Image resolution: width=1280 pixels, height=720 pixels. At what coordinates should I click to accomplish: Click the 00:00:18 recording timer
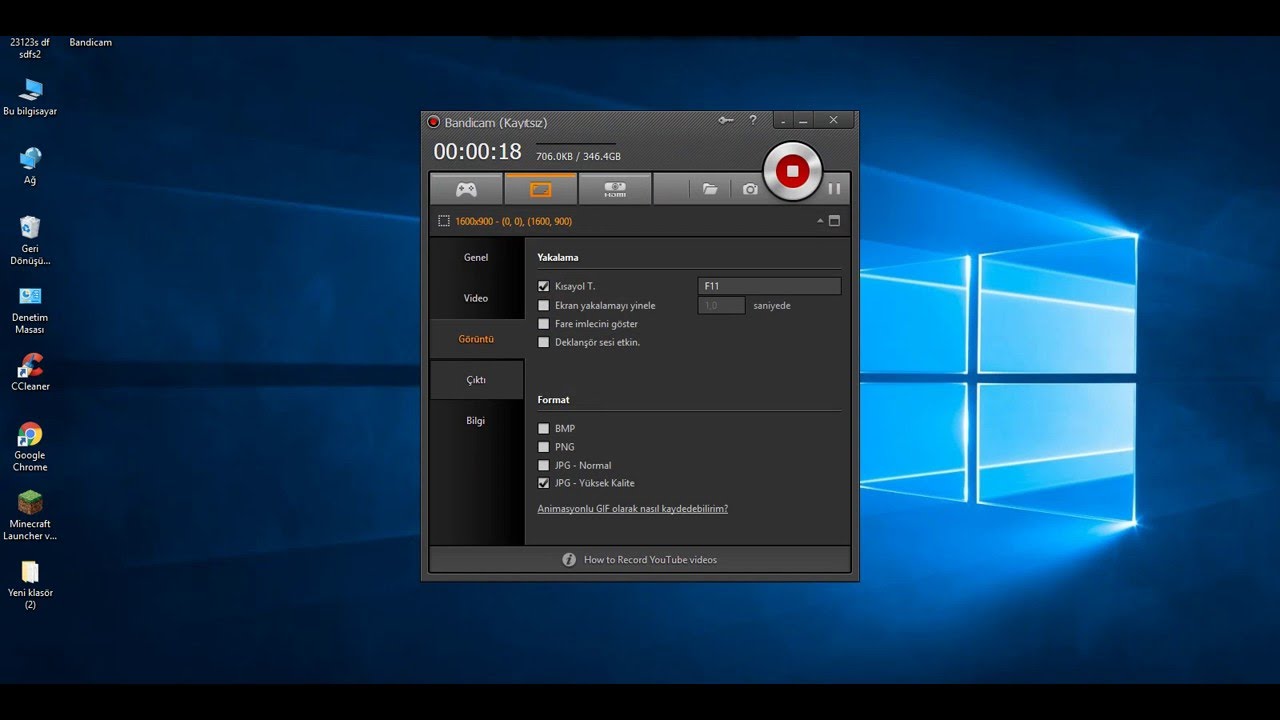point(478,152)
